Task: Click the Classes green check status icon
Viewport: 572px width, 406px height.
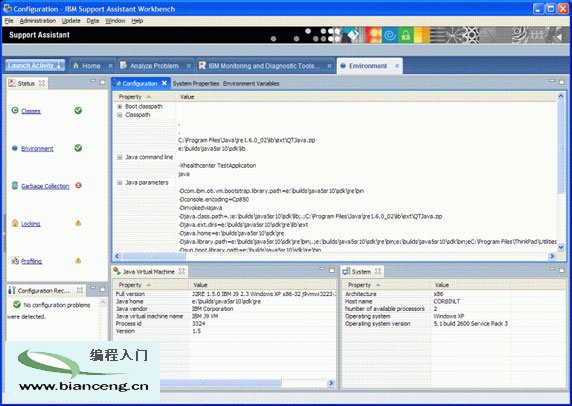Action: (x=78, y=111)
